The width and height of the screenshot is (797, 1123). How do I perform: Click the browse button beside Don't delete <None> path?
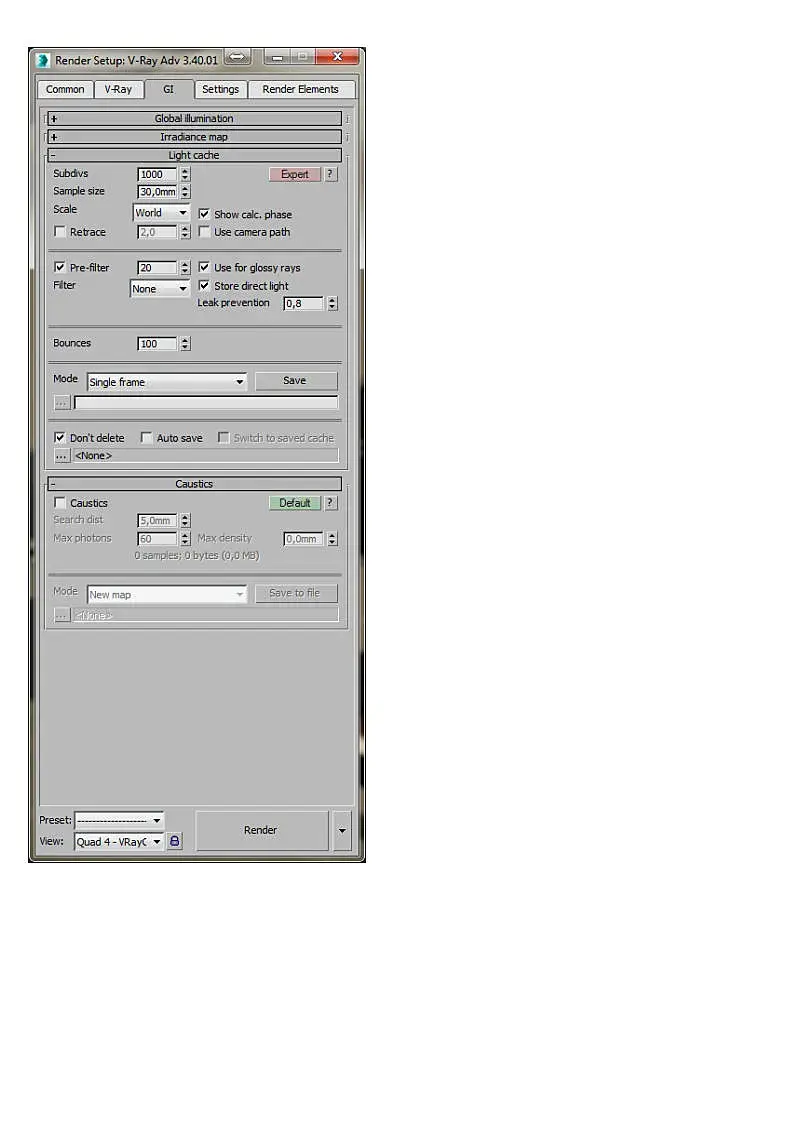click(x=62, y=456)
